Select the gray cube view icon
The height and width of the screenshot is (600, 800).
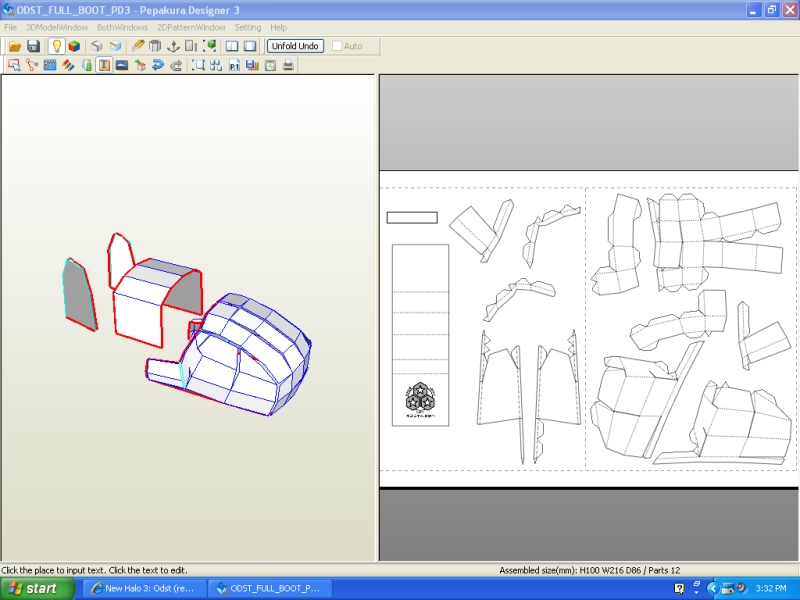[97, 46]
